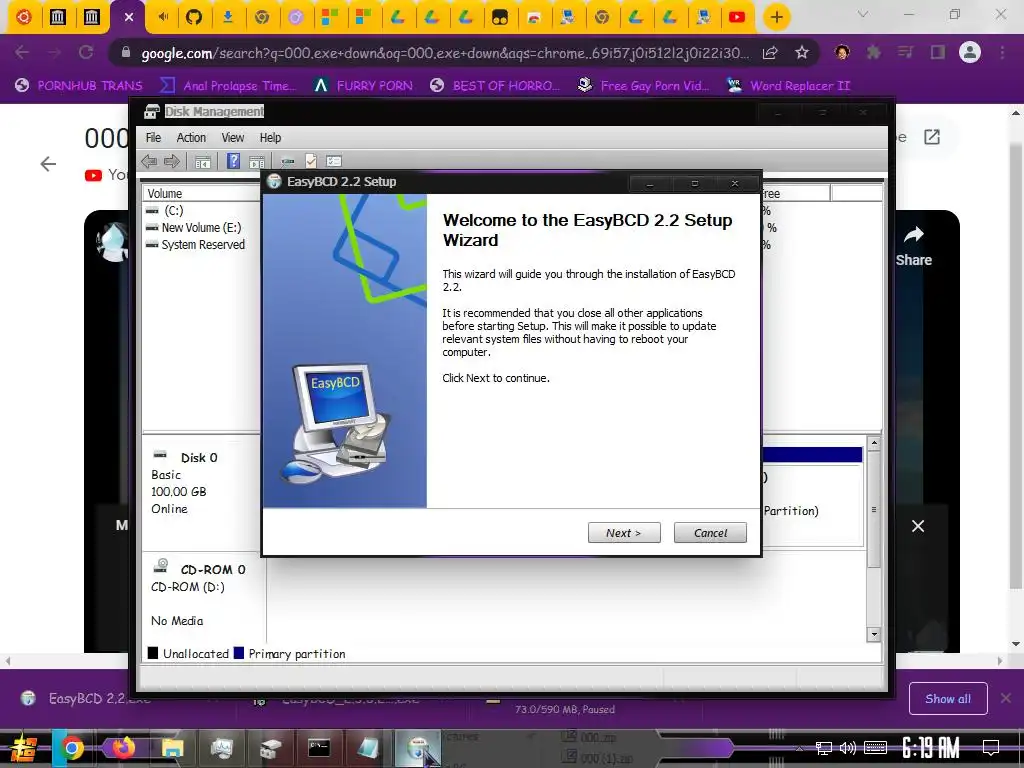1024x768 pixels.
Task: Bookmark this page with the star icon
Action: pos(802,52)
